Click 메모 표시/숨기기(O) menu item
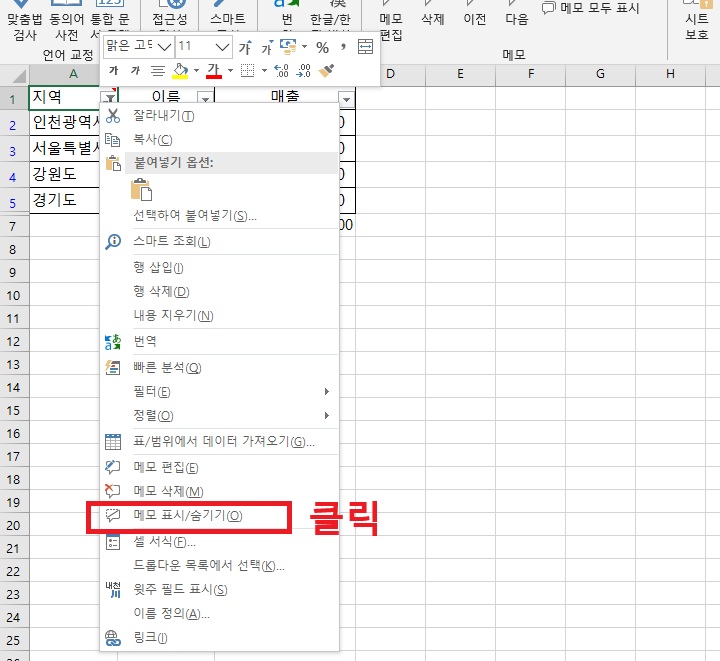Screen dimensions: 720x661 pos(219,515)
